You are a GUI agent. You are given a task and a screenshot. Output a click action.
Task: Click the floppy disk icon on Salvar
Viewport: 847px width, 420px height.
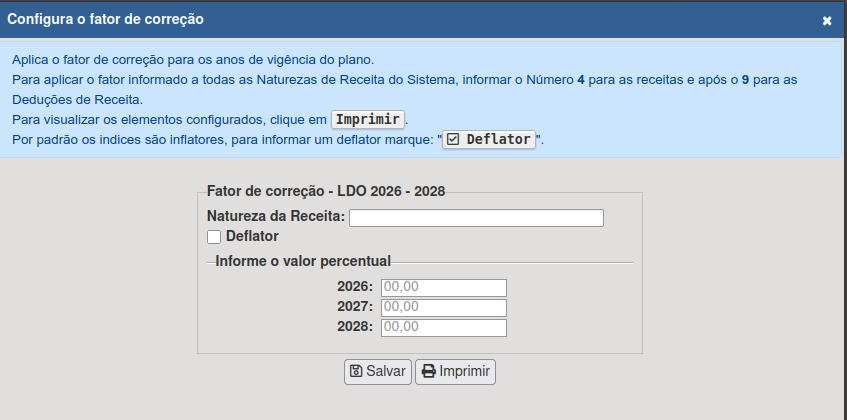tap(355, 372)
